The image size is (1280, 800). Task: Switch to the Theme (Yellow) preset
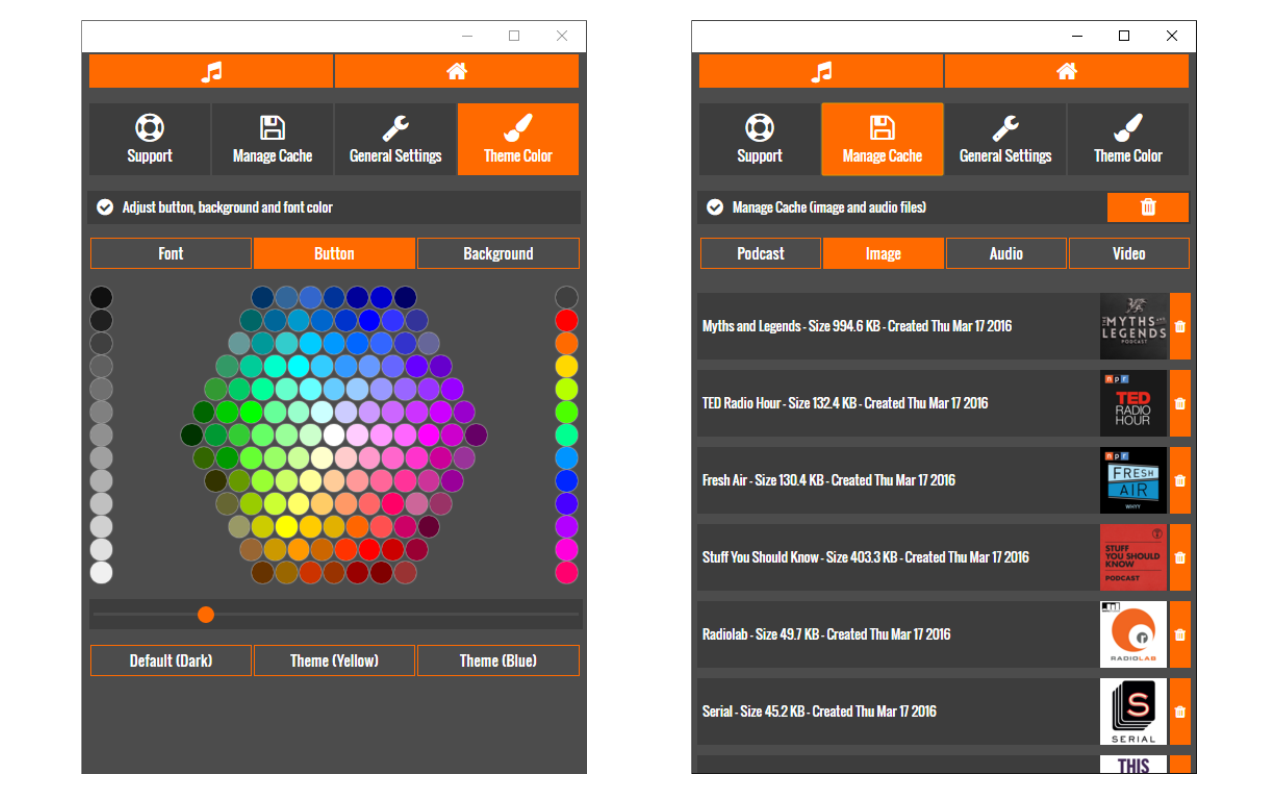tap(334, 660)
